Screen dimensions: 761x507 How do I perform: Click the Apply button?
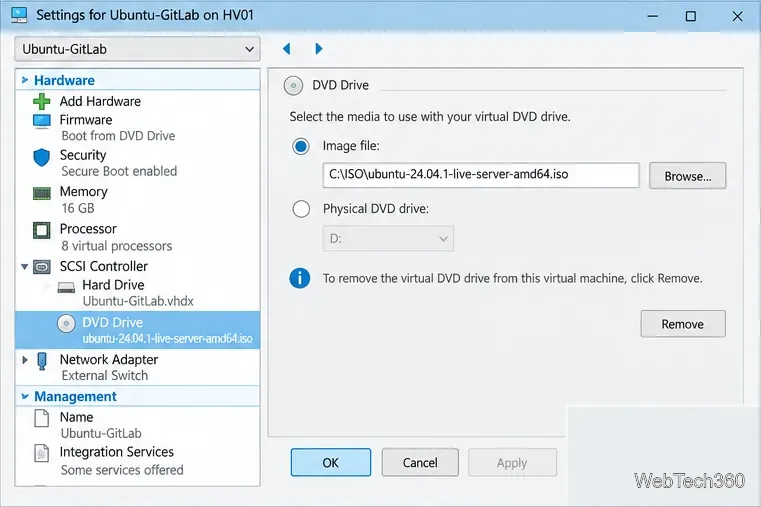[x=512, y=462]
